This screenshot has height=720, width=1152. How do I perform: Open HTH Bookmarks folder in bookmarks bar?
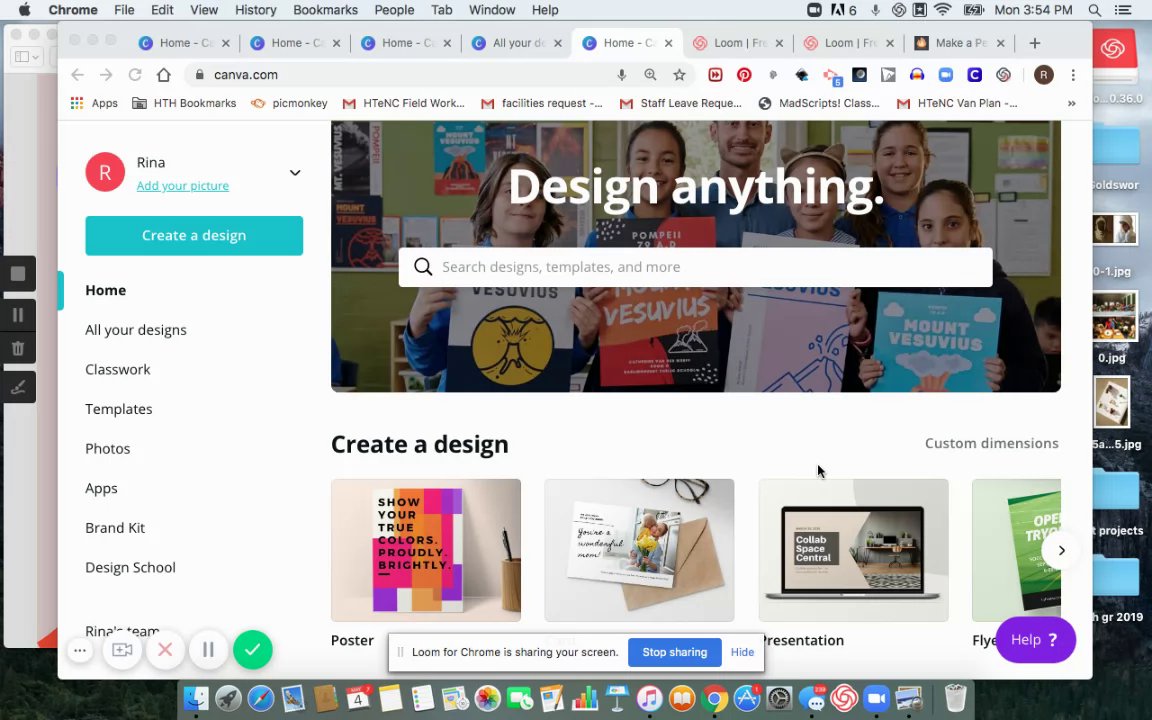[184, 104]
